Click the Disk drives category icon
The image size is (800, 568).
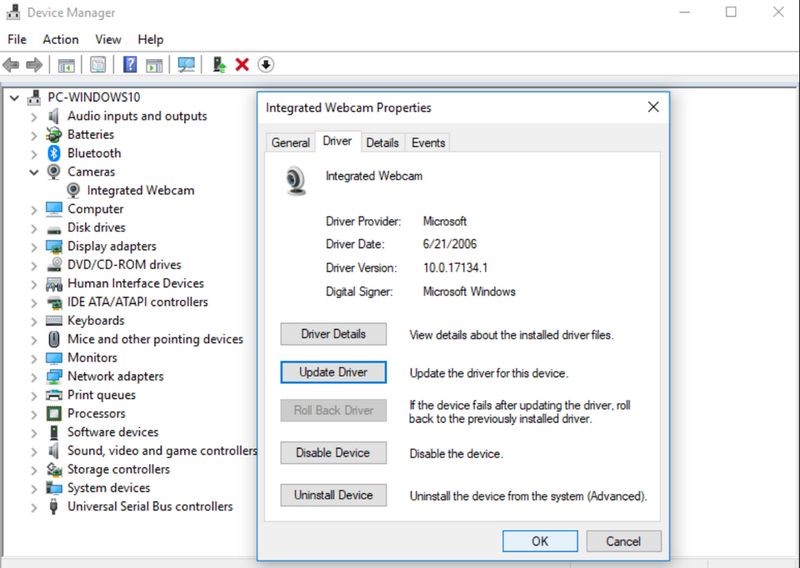(x=54, y=229)
